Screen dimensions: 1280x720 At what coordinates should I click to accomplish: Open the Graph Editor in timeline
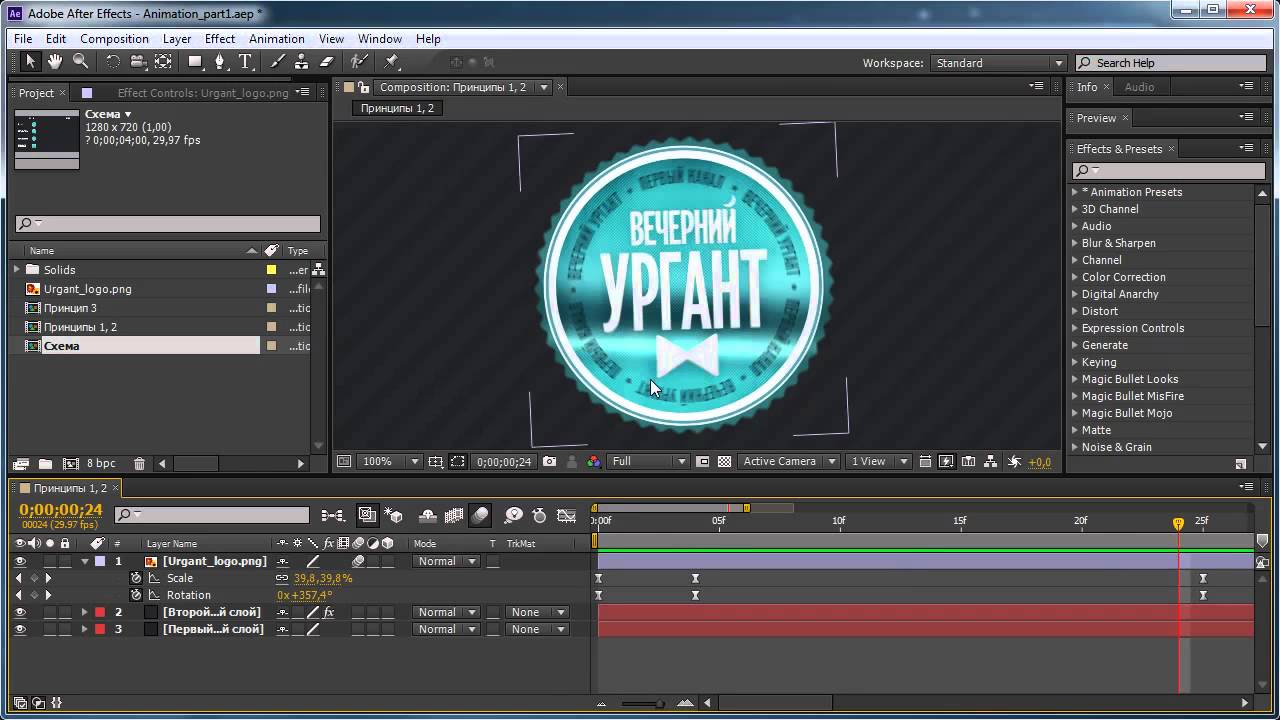tap(566, 516)
